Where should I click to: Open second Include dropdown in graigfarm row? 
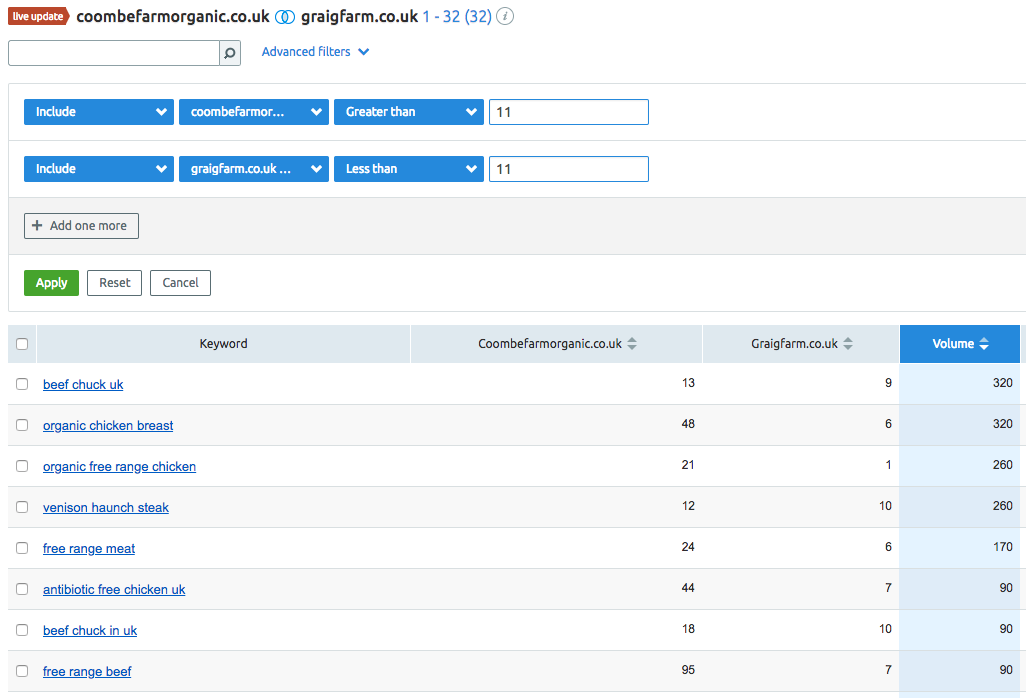click(x=99, y=169)
